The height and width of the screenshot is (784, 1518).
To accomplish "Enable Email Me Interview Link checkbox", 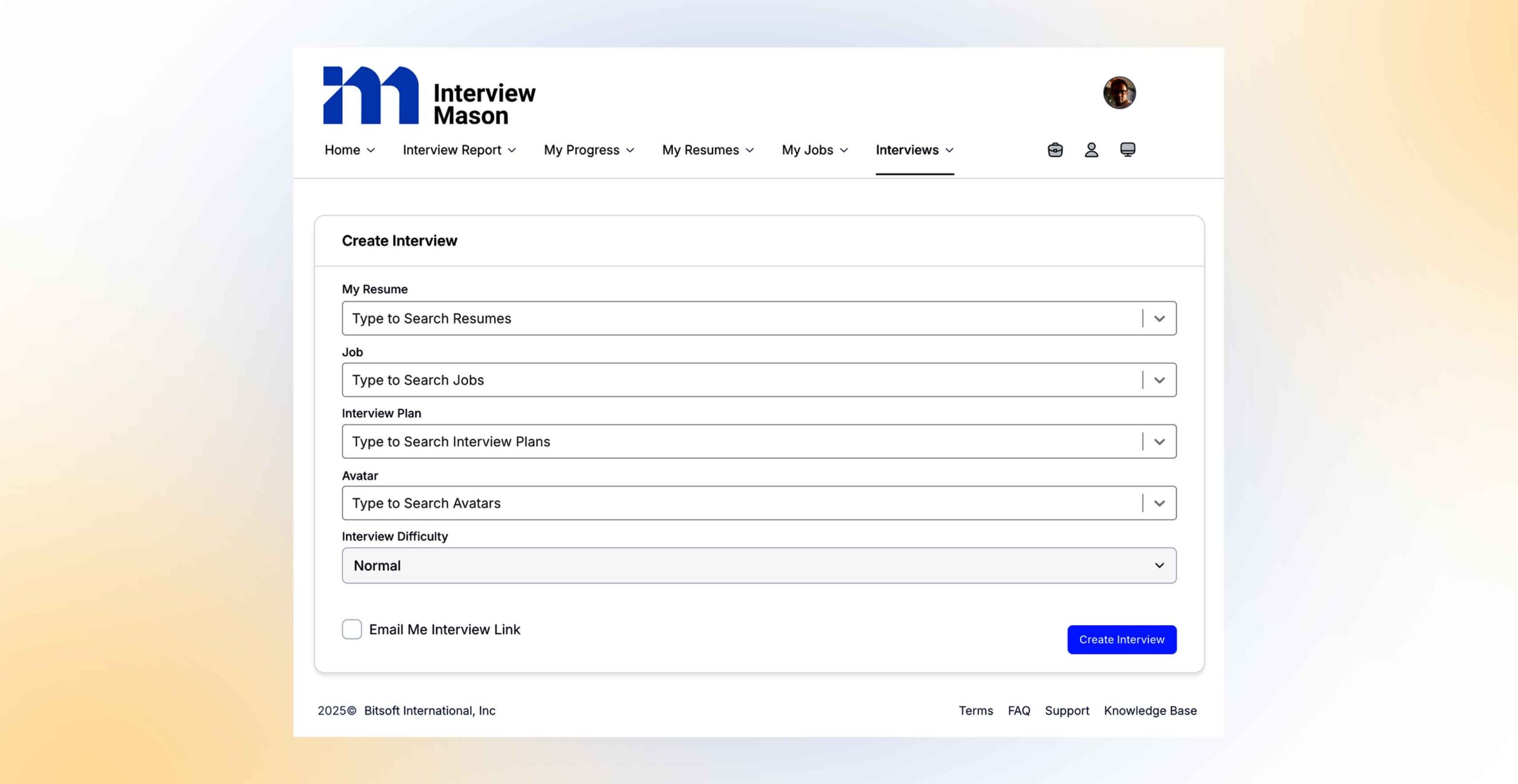I will (x=352, y=629).
